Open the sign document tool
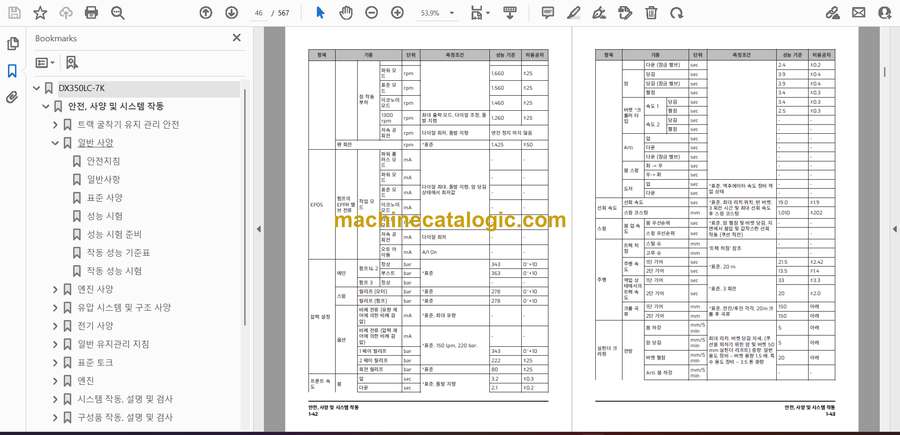900x435 pixels. [599, 13]
